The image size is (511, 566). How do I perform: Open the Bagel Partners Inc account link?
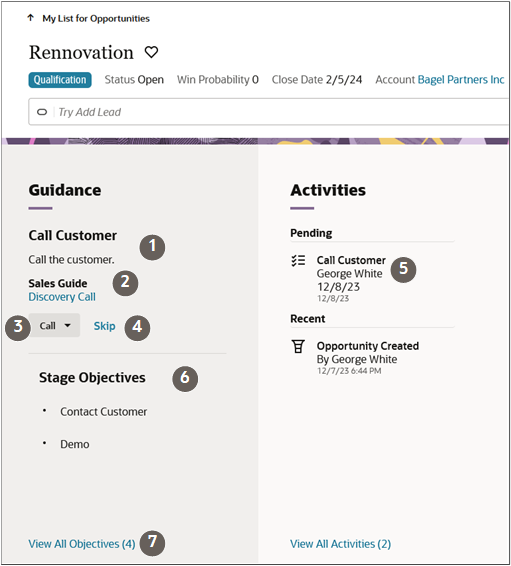(x=460, y=79)
